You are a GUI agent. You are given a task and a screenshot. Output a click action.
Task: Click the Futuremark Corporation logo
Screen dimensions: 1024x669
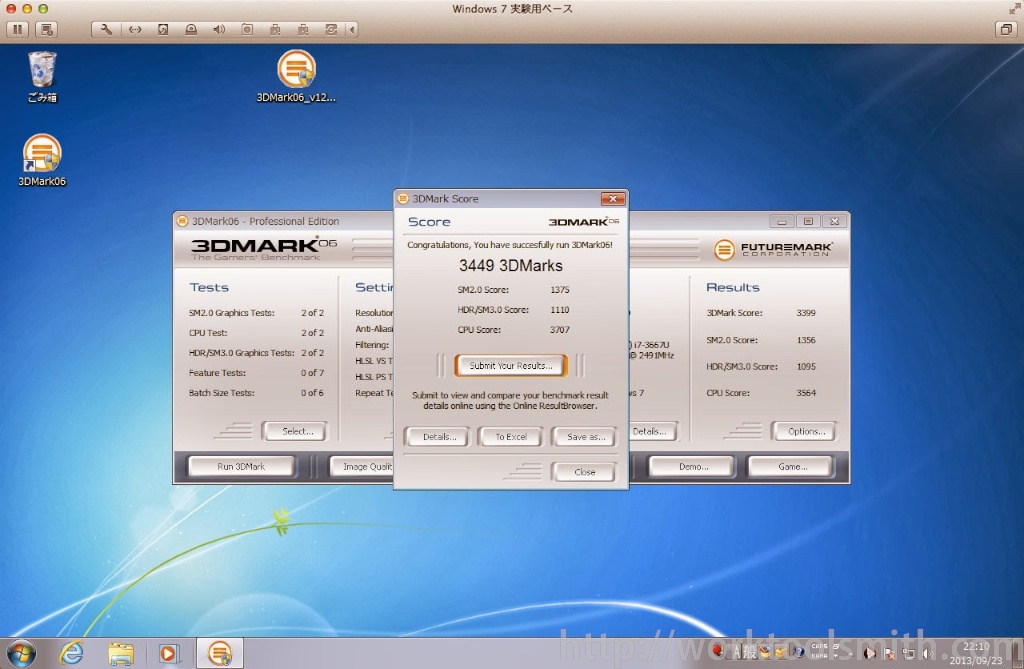point(773,249)
